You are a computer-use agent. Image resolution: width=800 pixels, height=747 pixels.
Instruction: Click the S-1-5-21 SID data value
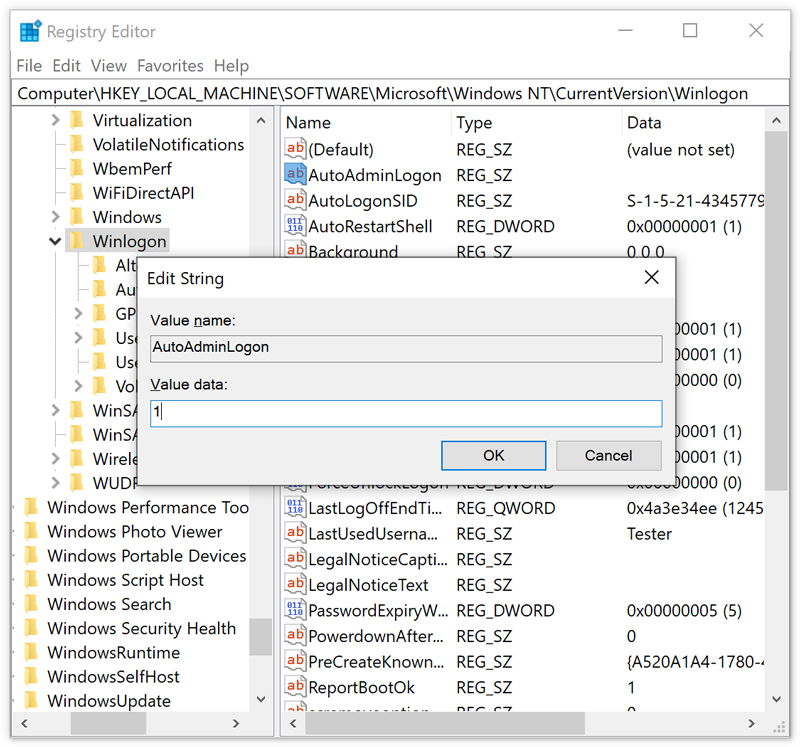[x=695, y=201]
